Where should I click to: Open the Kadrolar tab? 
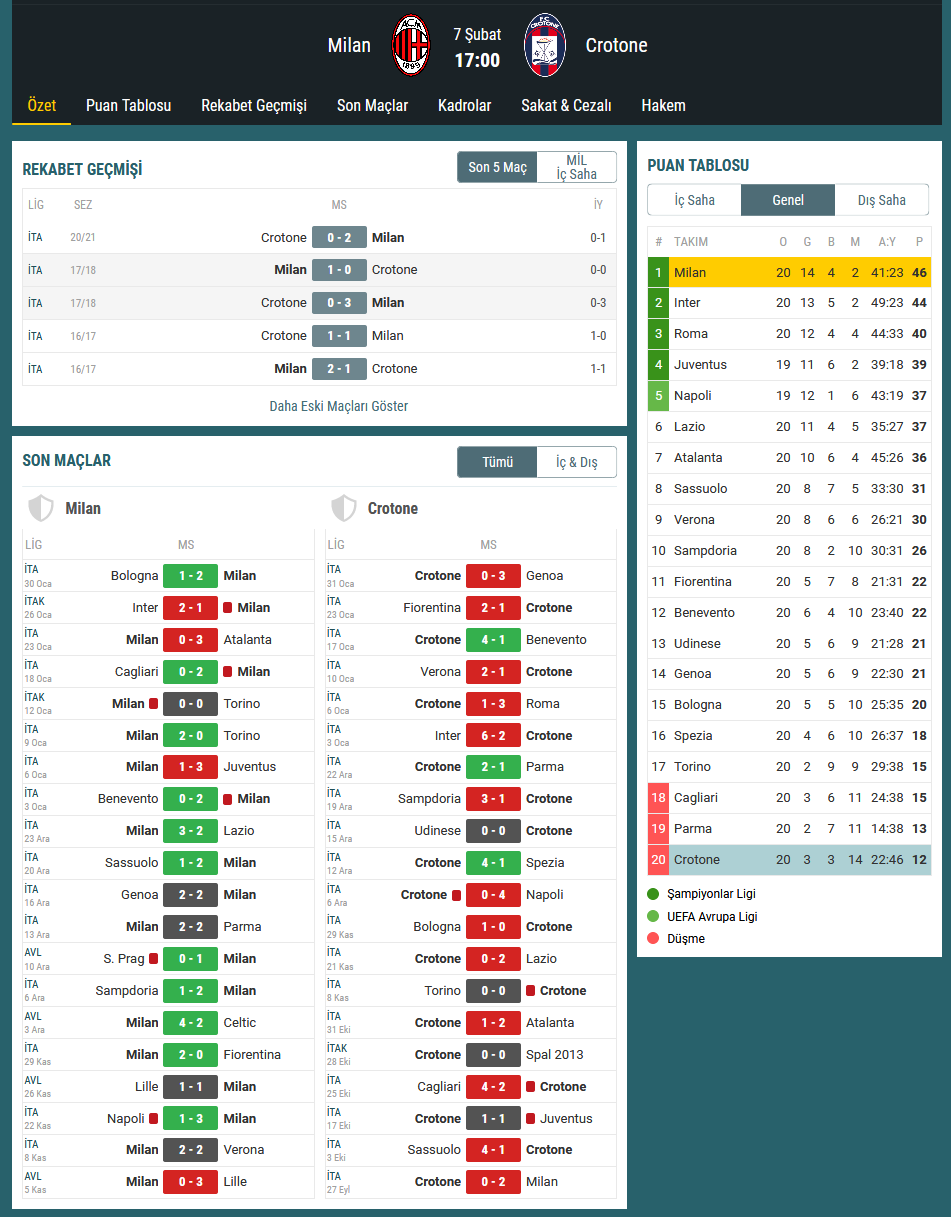tap(465, 105)
